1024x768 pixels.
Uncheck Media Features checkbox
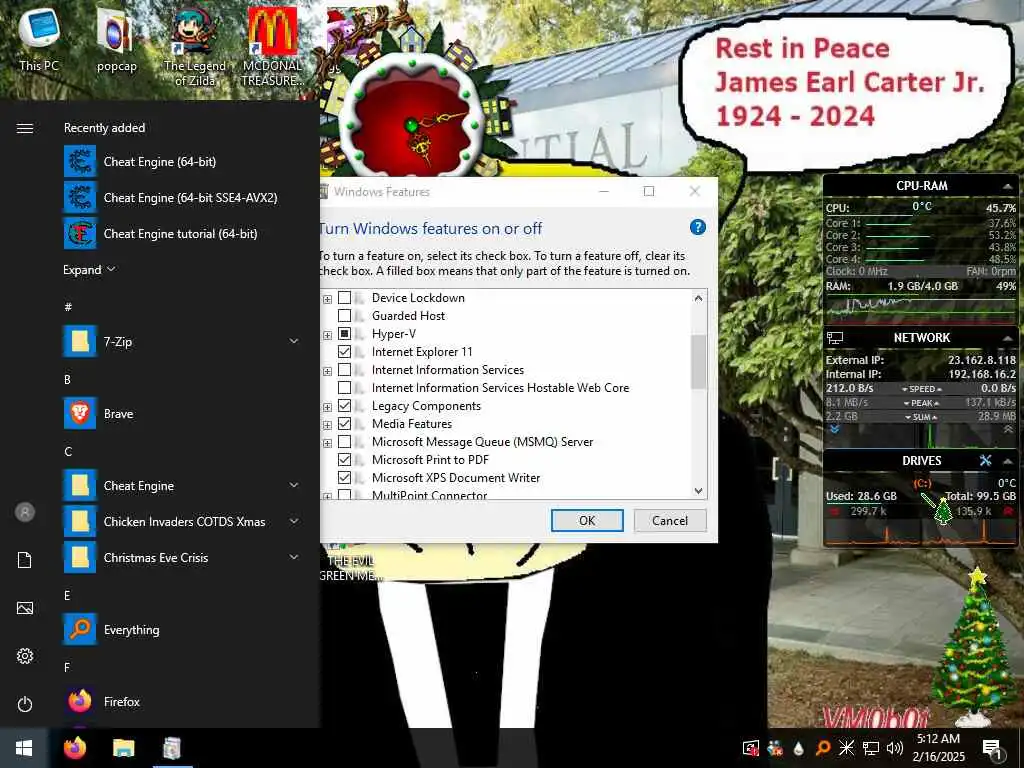click(344, 424)
